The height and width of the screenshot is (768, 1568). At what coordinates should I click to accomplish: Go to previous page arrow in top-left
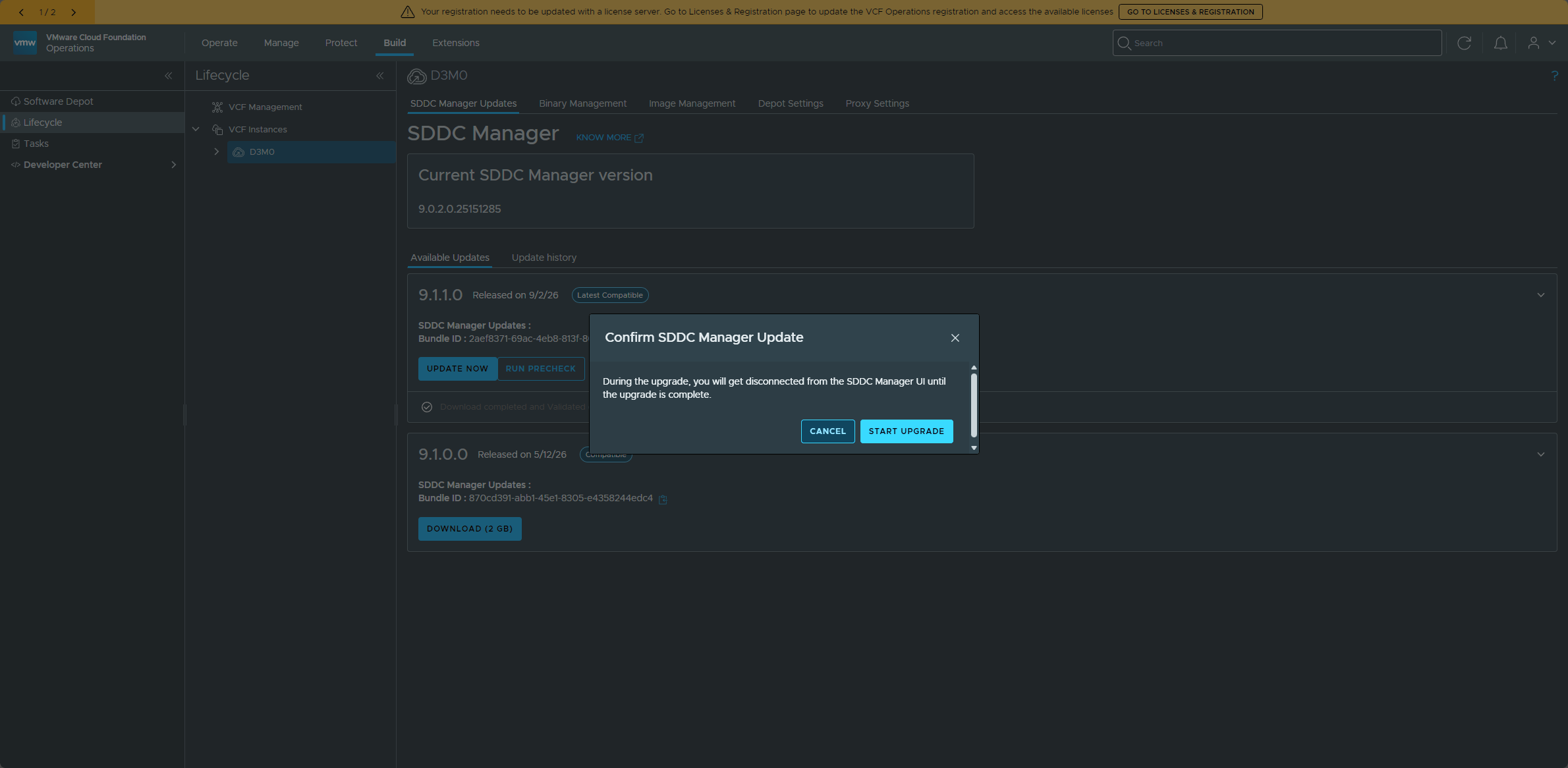pyautogui.click(x=21, y=12)
